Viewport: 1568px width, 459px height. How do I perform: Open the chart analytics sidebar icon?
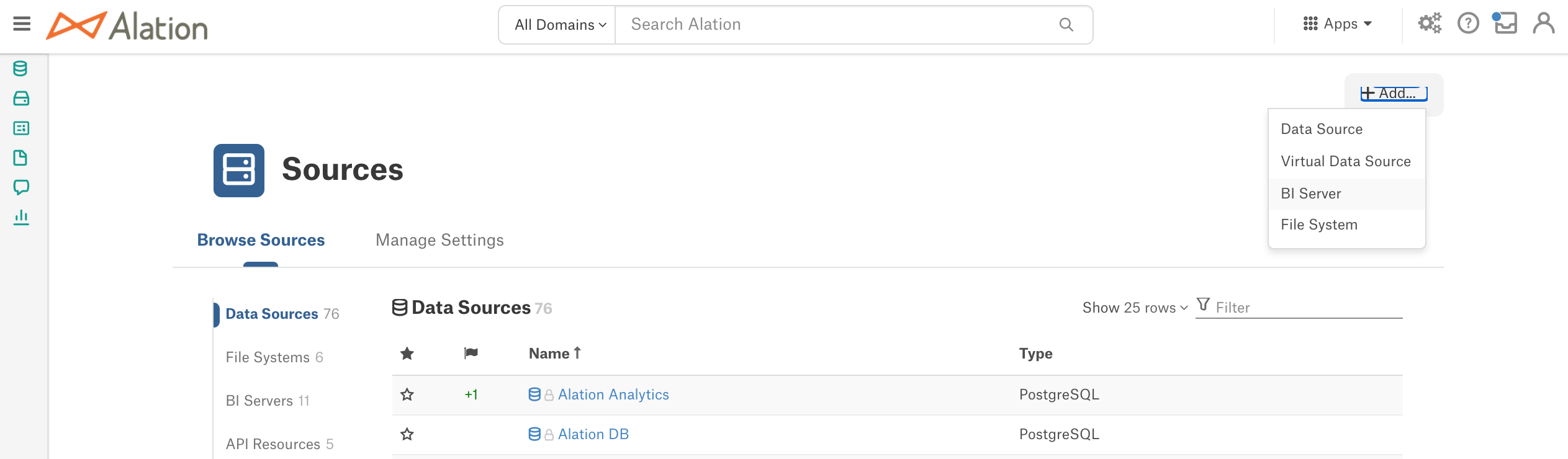click(x=21, y=217)
